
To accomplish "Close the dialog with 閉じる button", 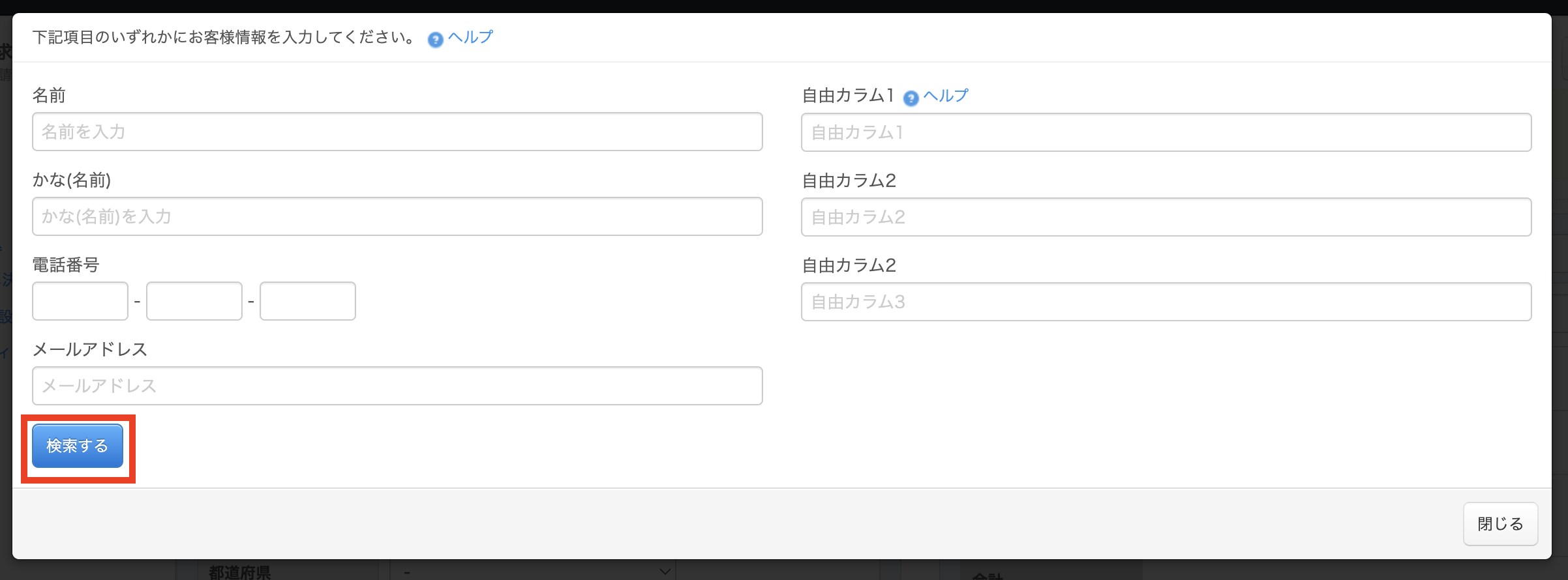I will point(1500,524).
